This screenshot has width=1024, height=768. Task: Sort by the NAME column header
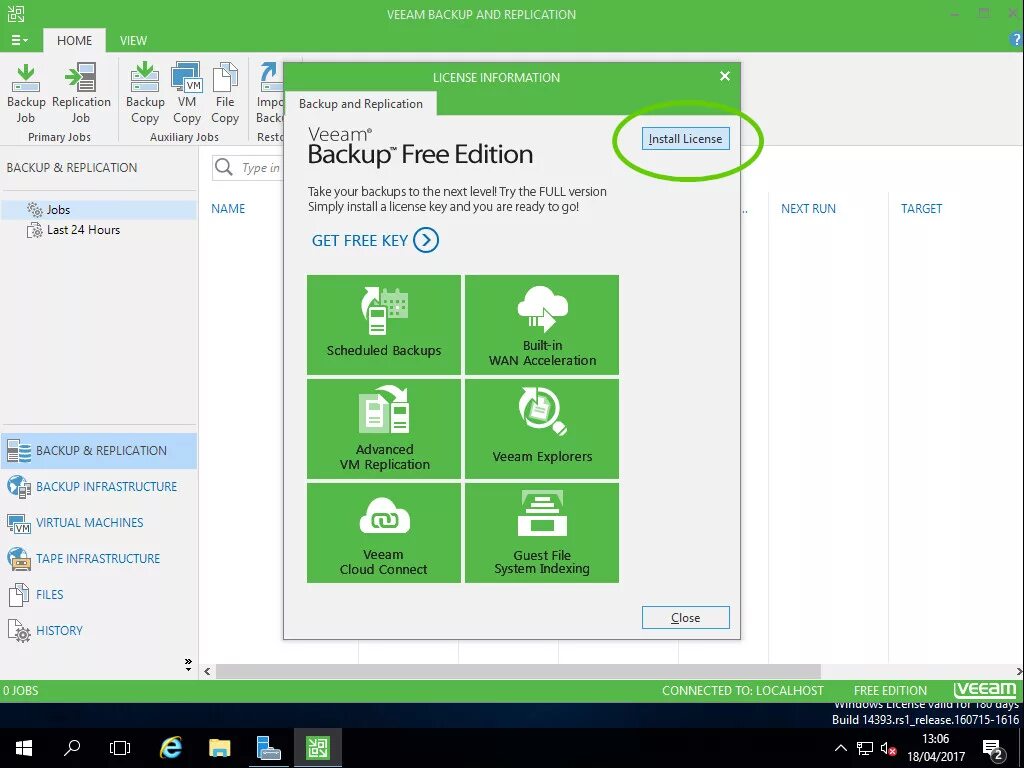(228, 208)
